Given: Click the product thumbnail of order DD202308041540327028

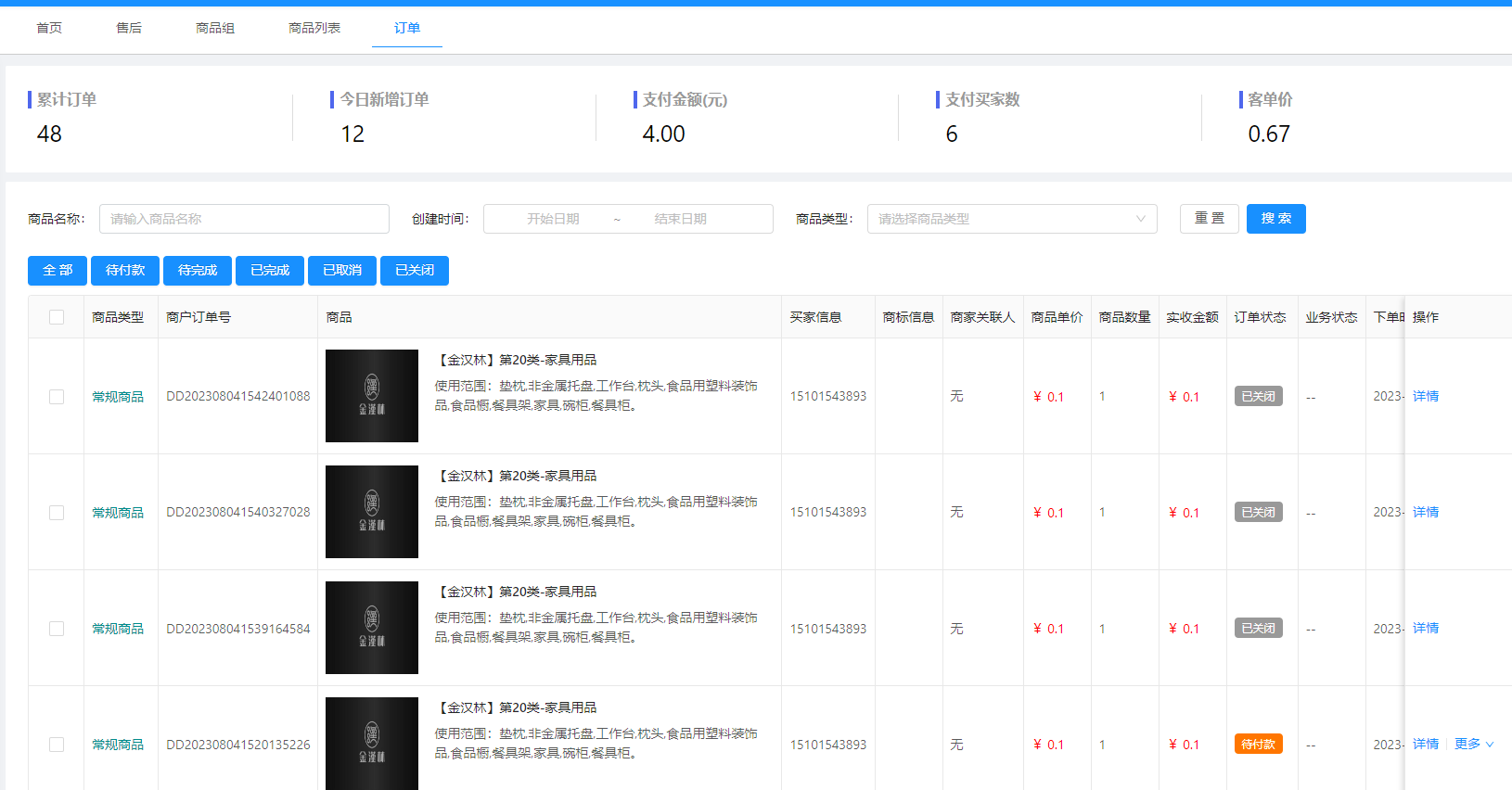Looking at the screenshot, I should point(372,512).
